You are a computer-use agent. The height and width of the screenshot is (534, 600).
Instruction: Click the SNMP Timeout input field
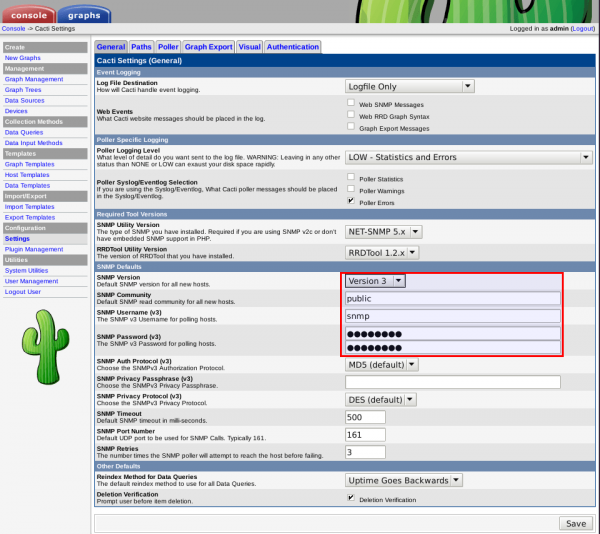[367, 417]
